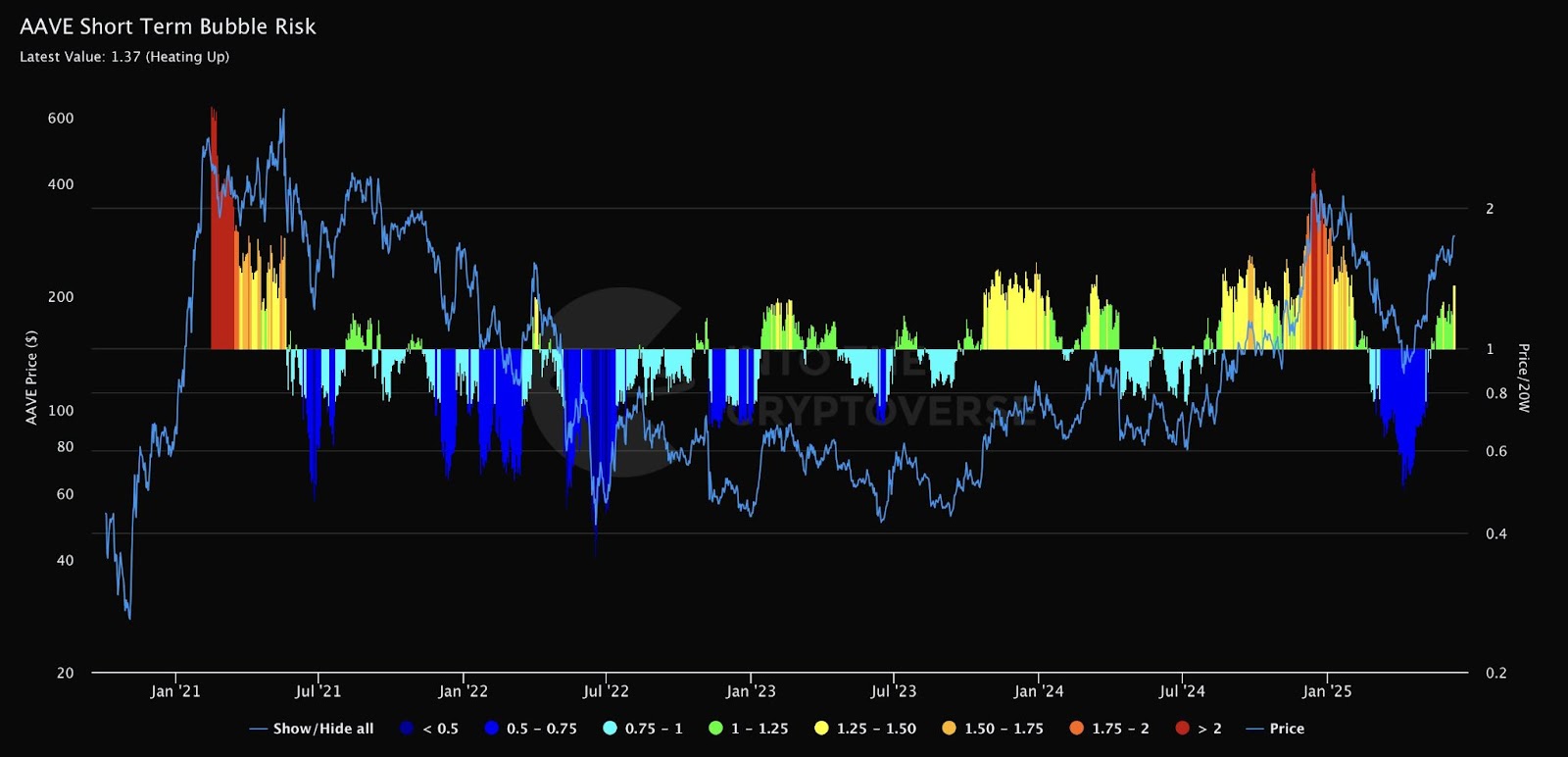1568x757 pixels.
Task: Click the AAVE Short Term Bubble Risk title
Action: pos(168,26)
